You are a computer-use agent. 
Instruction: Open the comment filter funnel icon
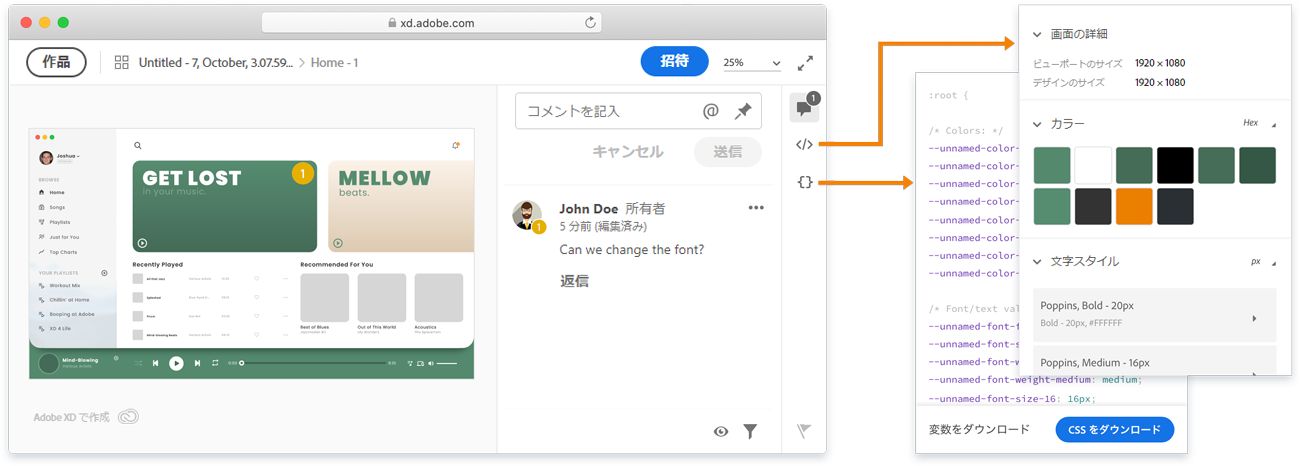click(750, 431)
